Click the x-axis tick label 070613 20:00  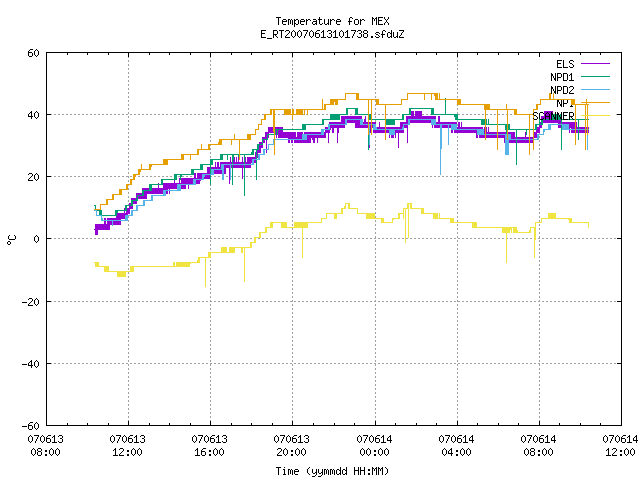(291, 446)
